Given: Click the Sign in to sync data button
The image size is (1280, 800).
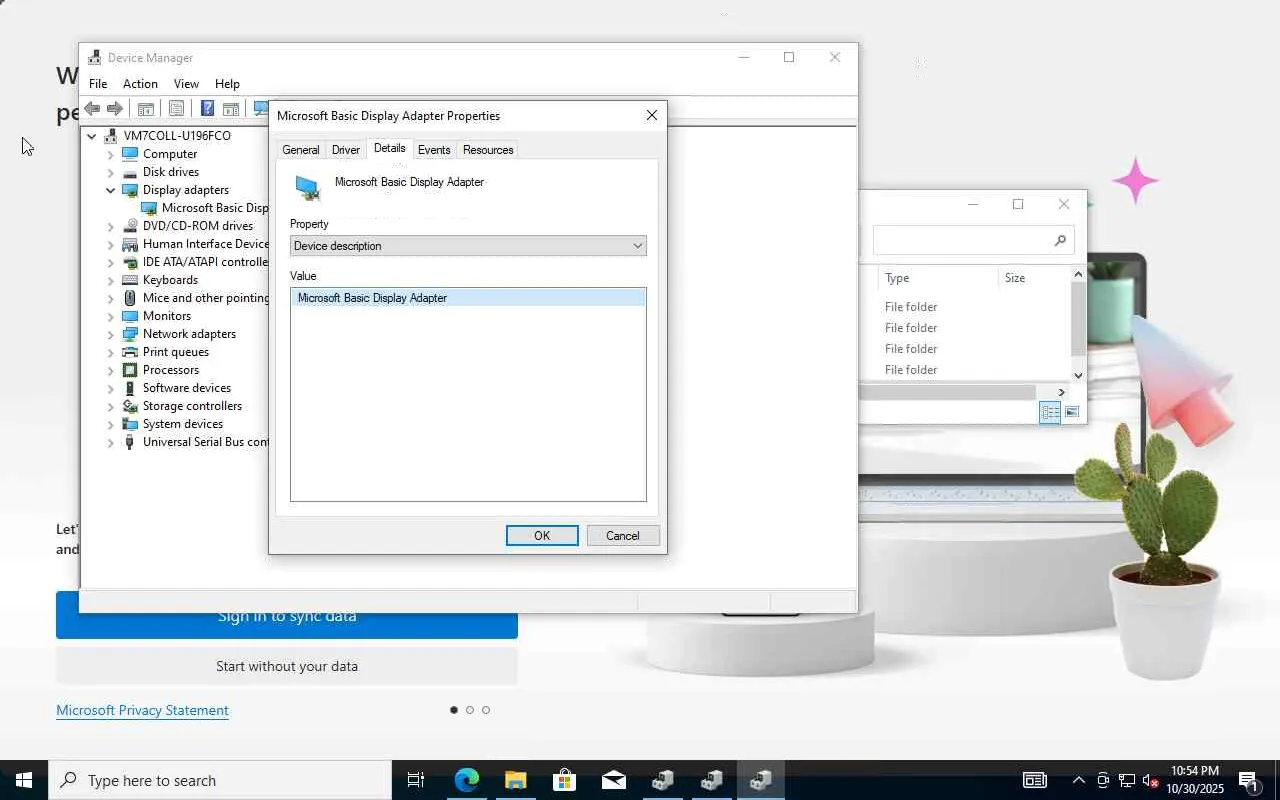Looking at the screenshot, I should tap(287, 616).
